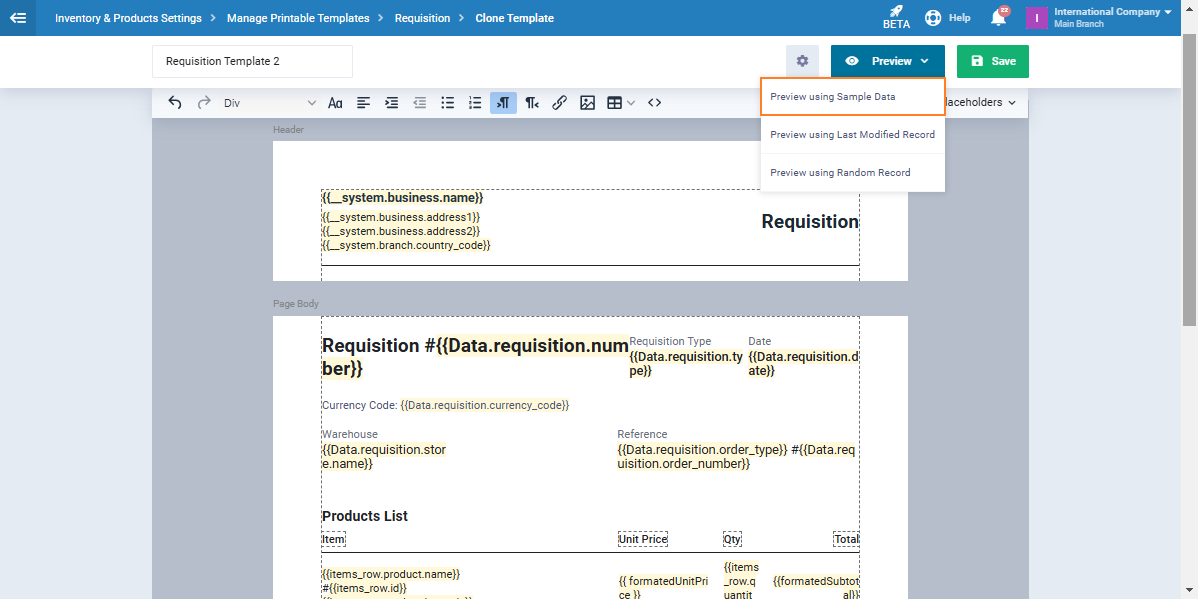The image size is (1198, 599).
Task: Click the bulleted list icon
Action: [448, 102]
